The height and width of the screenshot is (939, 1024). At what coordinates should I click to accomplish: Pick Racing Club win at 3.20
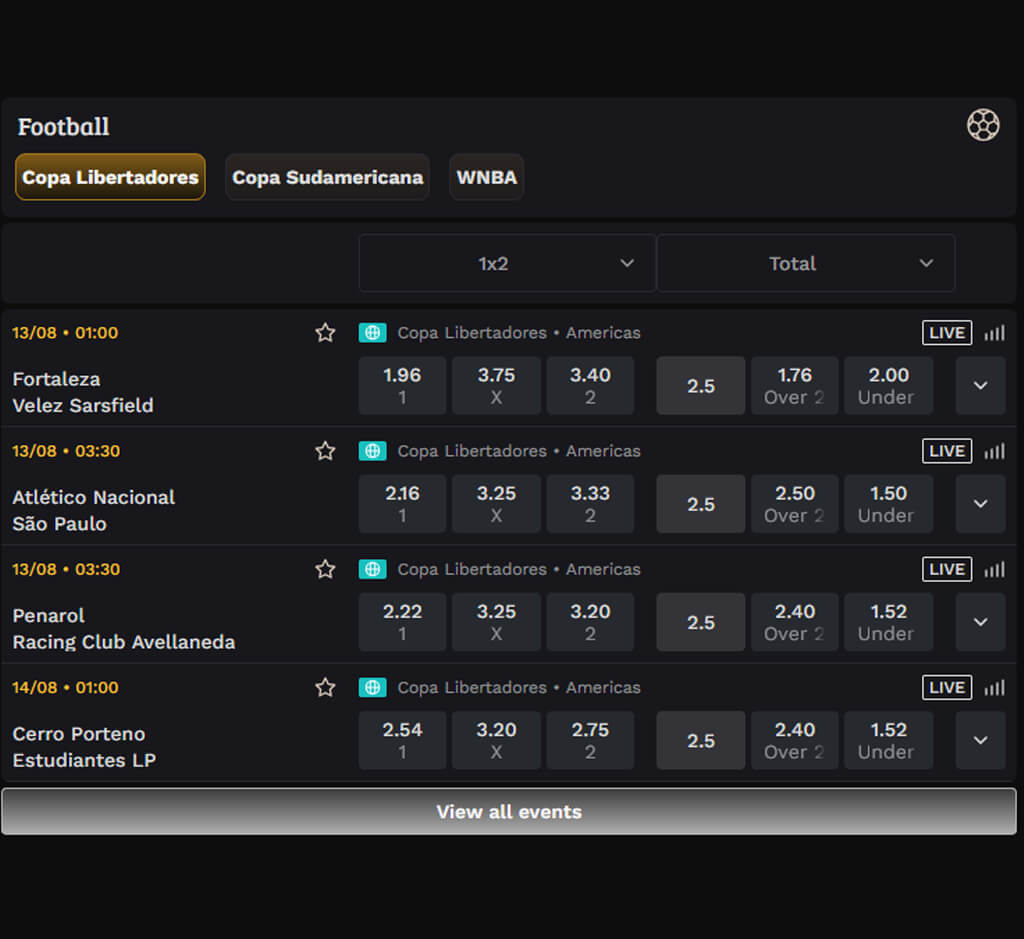(x=590, y=622)
